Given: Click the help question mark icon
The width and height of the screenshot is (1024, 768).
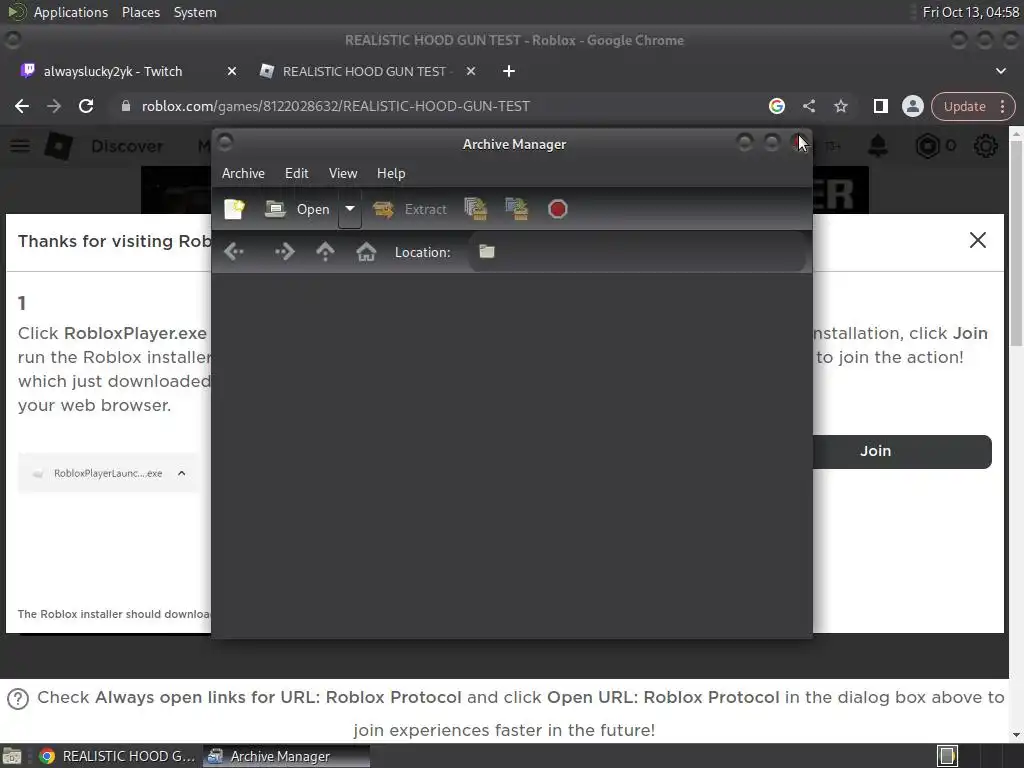Looking at the screenshot, I should pos(18,699).
